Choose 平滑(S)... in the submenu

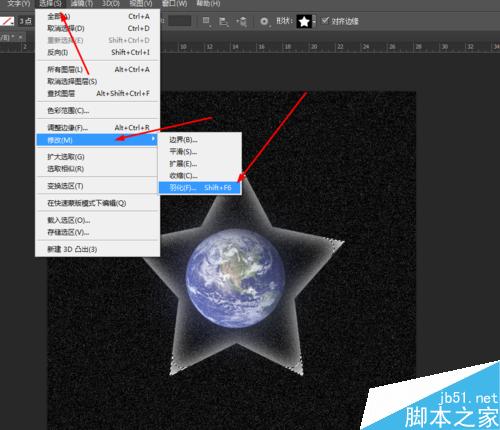[200, 152]
